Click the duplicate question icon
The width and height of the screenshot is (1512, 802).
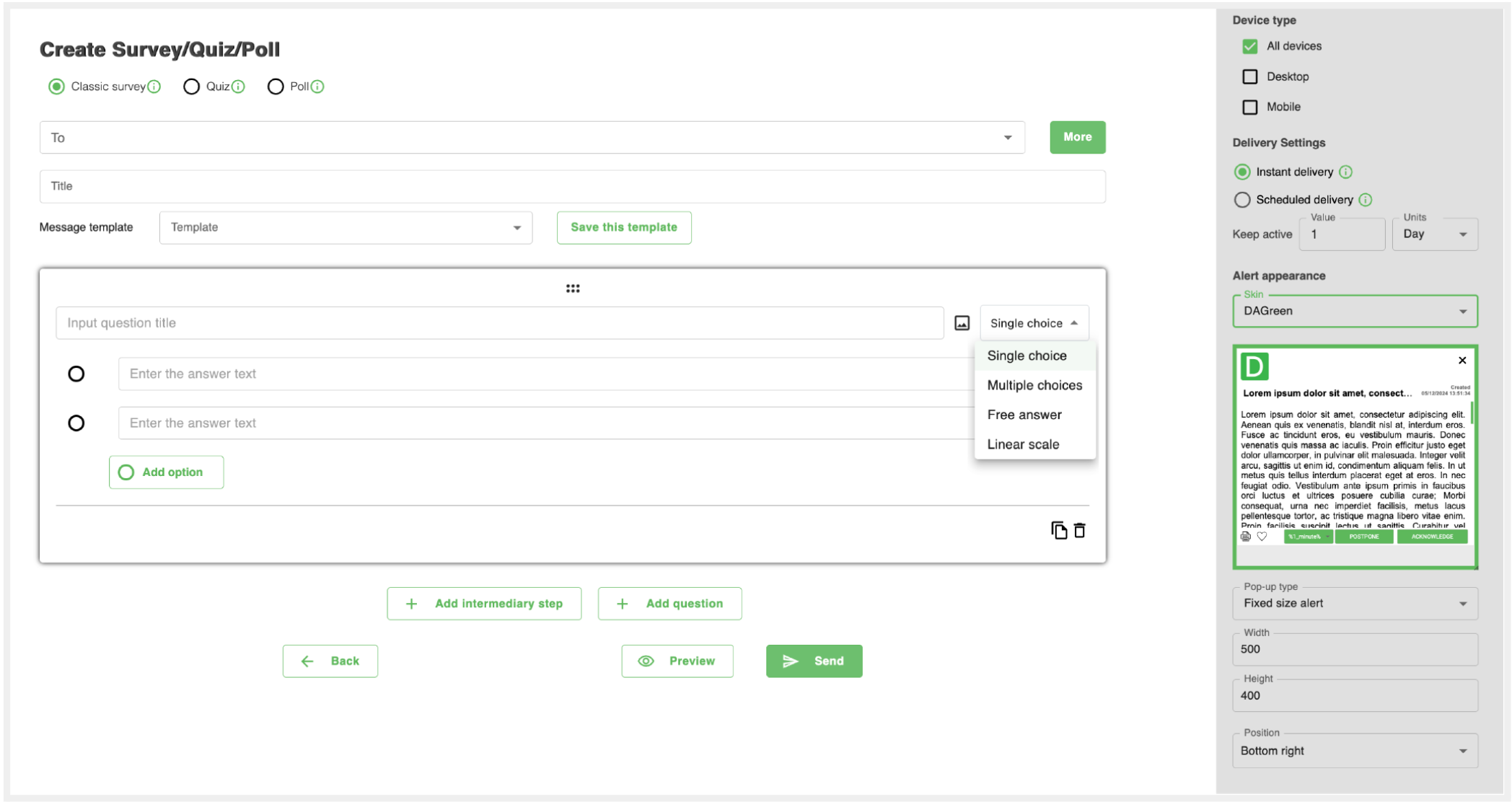[1058, 530]
